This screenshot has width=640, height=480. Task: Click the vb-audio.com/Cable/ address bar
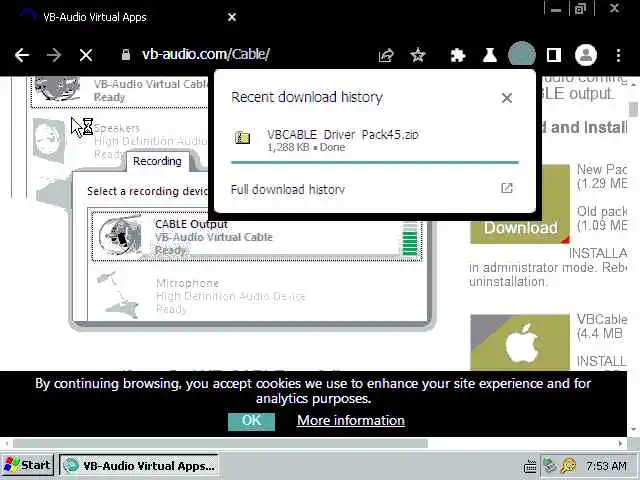pyautogui.click(x=206, y=54)
